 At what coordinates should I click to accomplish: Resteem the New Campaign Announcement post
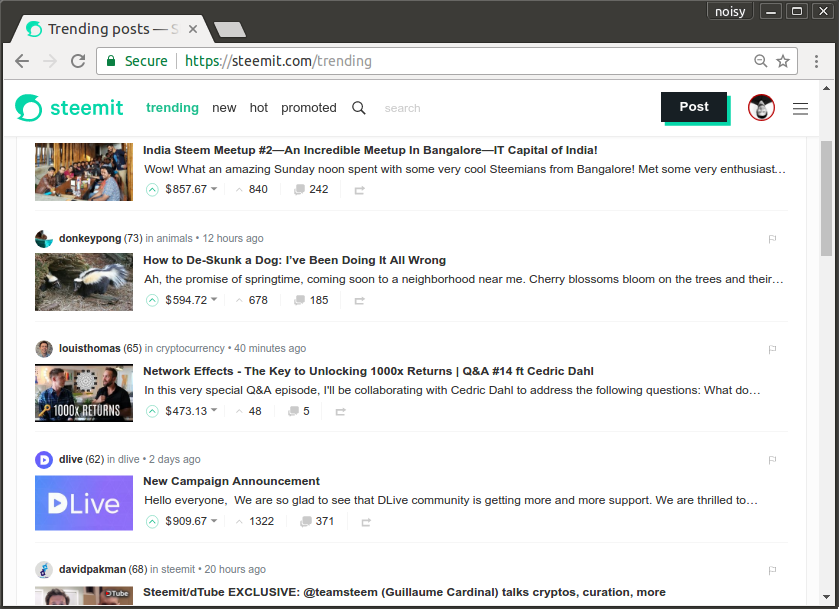[366, 522]
